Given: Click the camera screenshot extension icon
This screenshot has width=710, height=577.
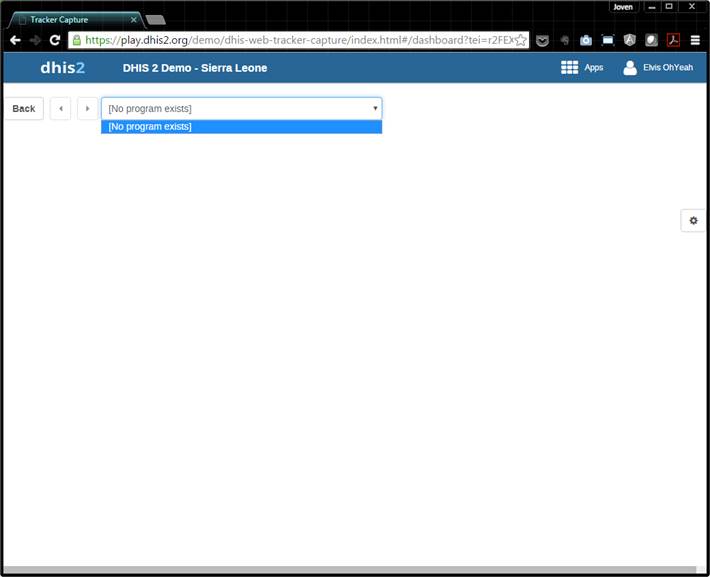Looking at the screenshot, I should pos(586,40).
